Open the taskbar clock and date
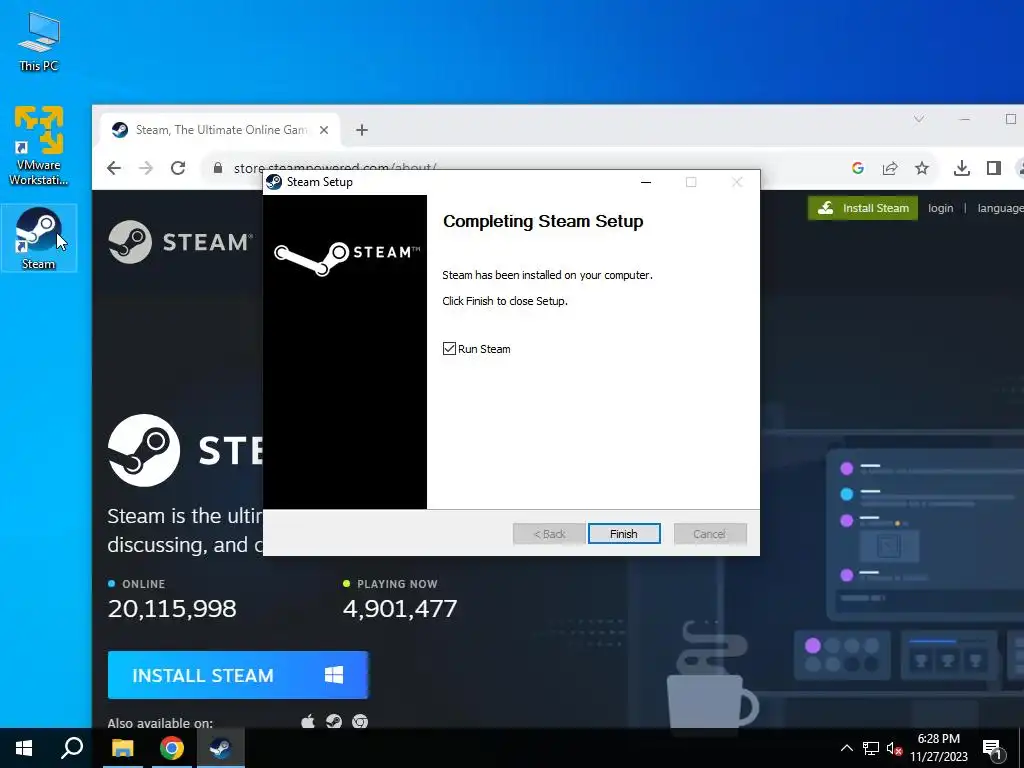 939,748
